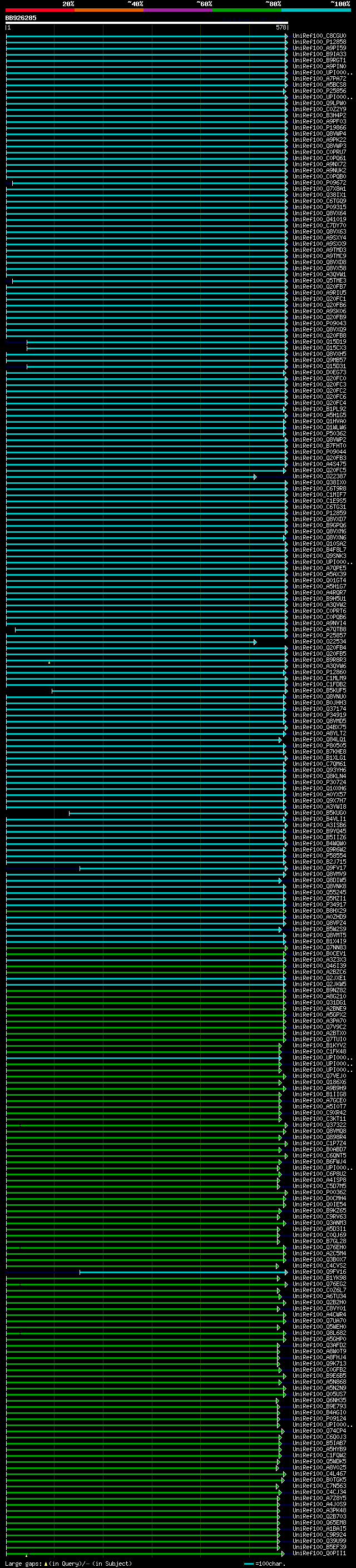The image size is (356, 1568).
Task: Select hit UniRef100_Q9LPW0
Action: click(x=319, y=103)
